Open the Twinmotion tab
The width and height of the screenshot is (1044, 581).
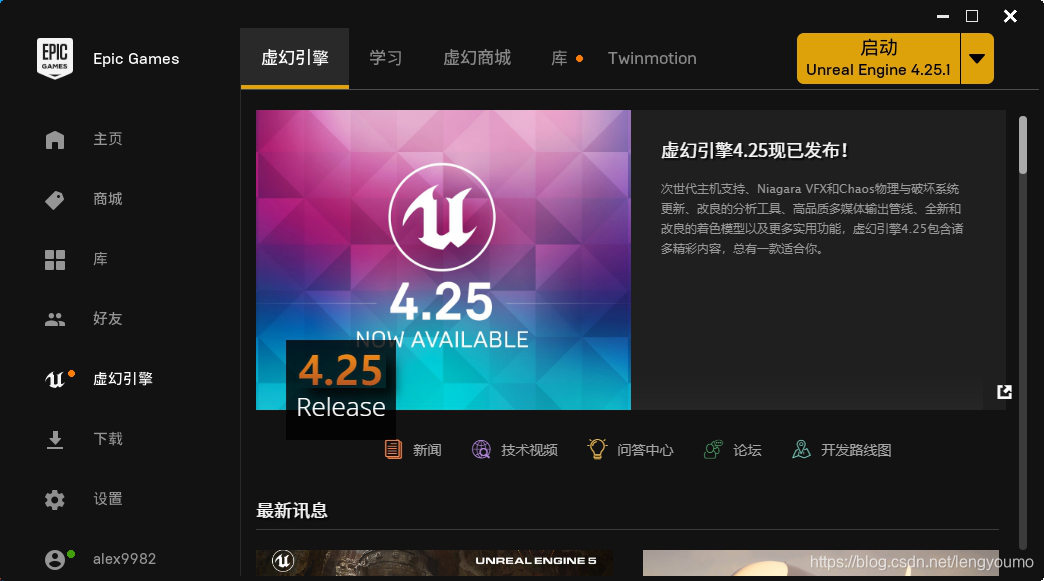[x=652, y=58]
